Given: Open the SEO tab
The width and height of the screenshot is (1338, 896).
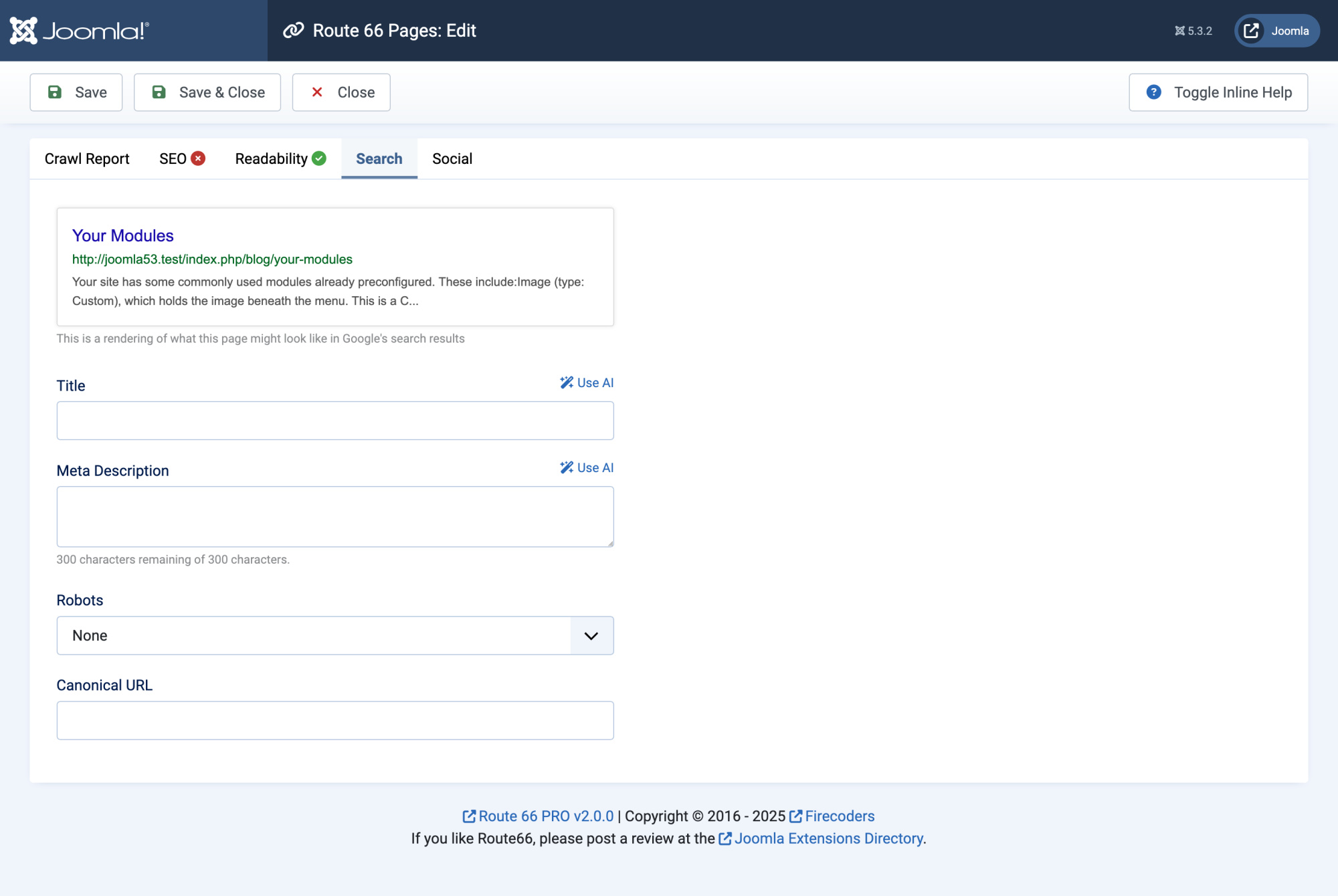Looking at the screenshot, I should click(182, 158).
